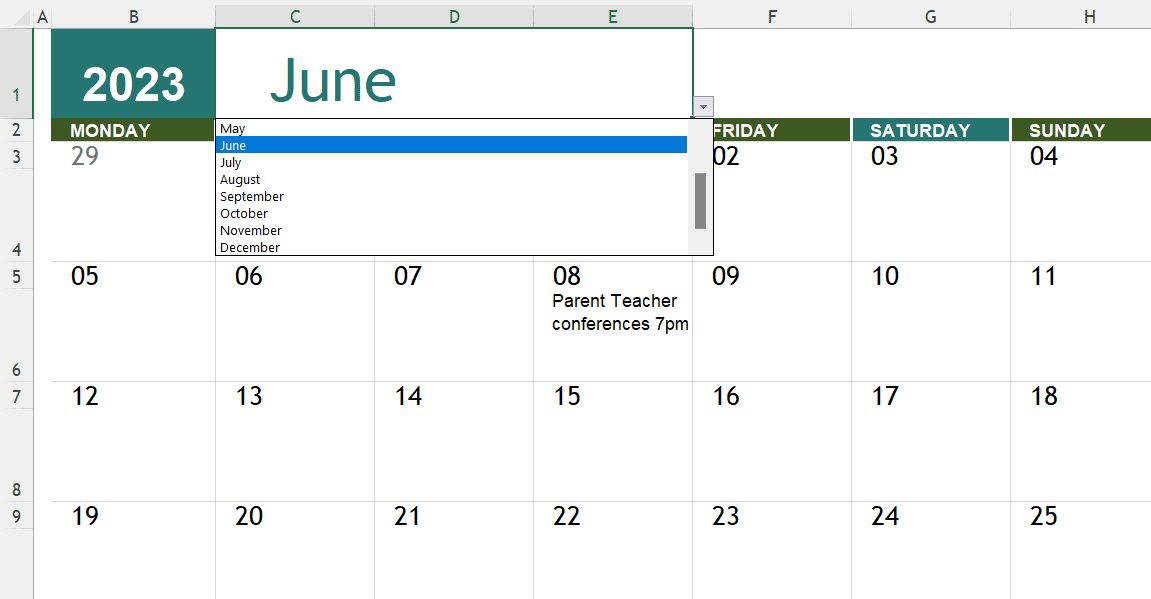Select column B header
The height and width of the screenshot is (599, 1151).
click(x=132, y=16)
